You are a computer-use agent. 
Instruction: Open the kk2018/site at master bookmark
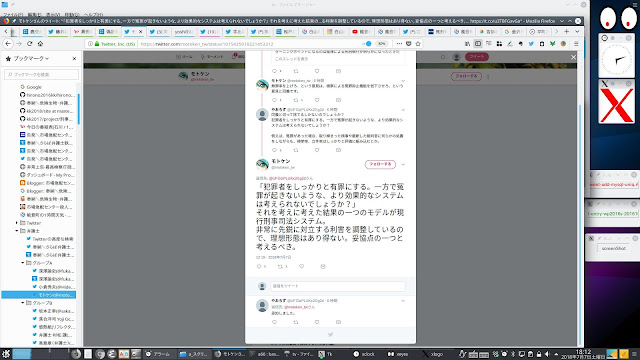click(x=47, y=111)
